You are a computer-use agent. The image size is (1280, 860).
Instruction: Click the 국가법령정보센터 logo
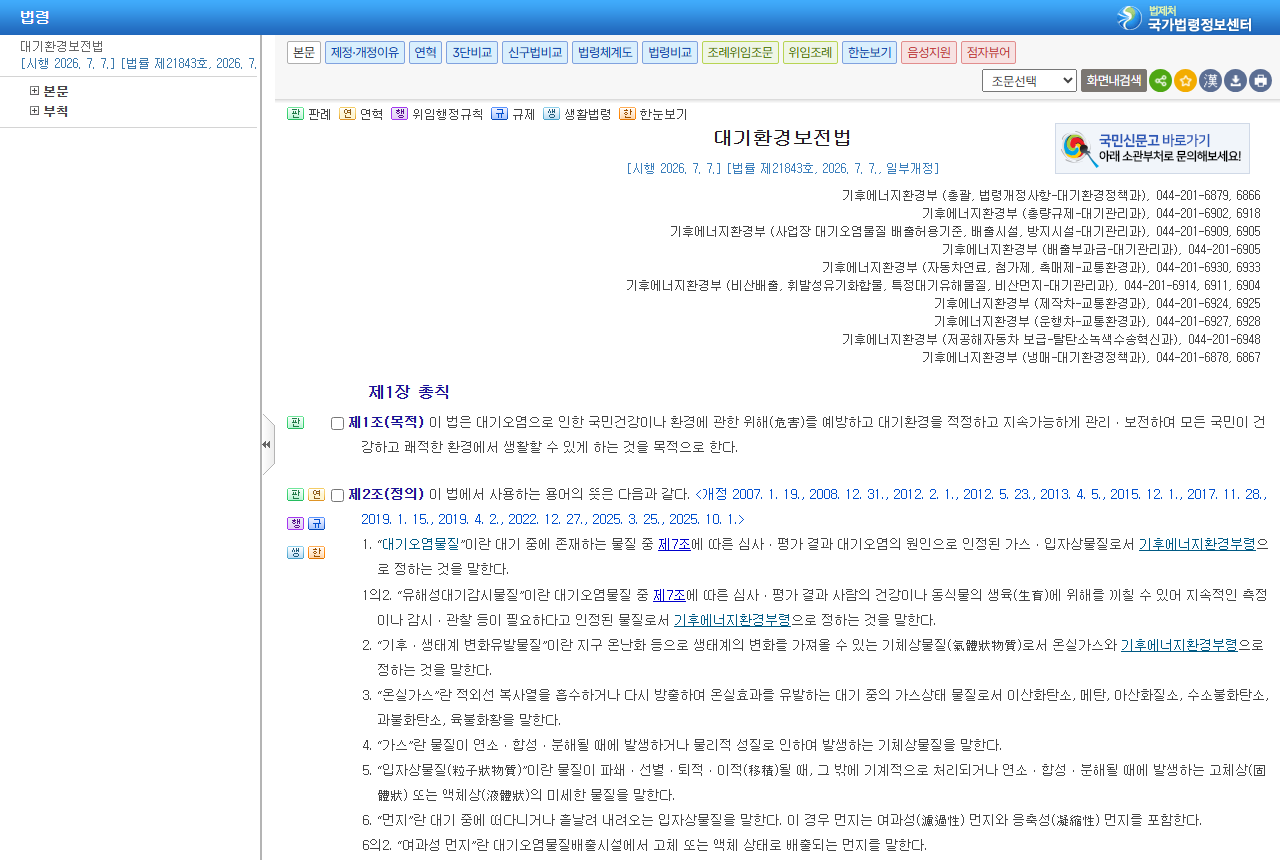pos(1185,17)
